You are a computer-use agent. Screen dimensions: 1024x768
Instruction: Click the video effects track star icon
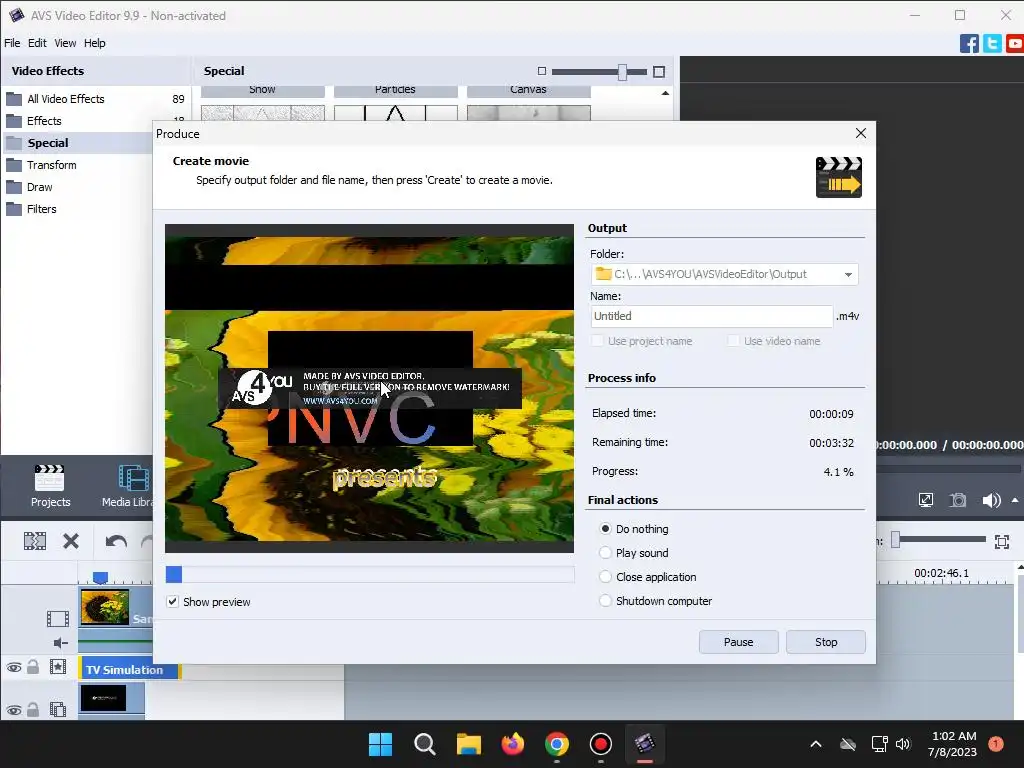[x=58, y=667]
